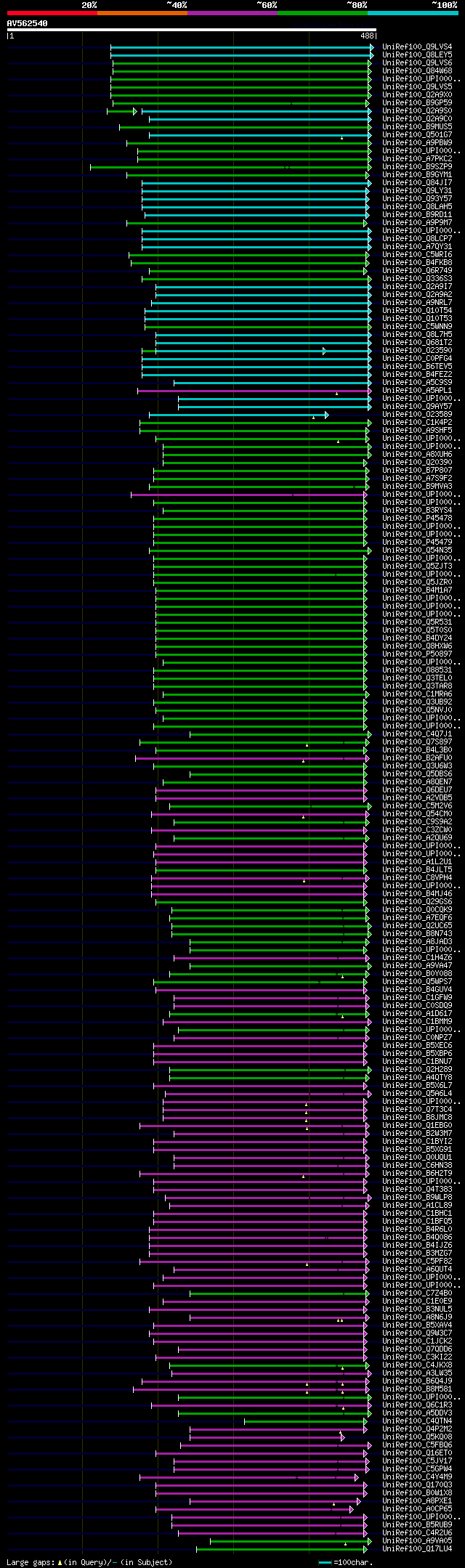Open hit UniRef100_Q84W68
Viewport: 465px width, 1568px height.
click(417, 71)
